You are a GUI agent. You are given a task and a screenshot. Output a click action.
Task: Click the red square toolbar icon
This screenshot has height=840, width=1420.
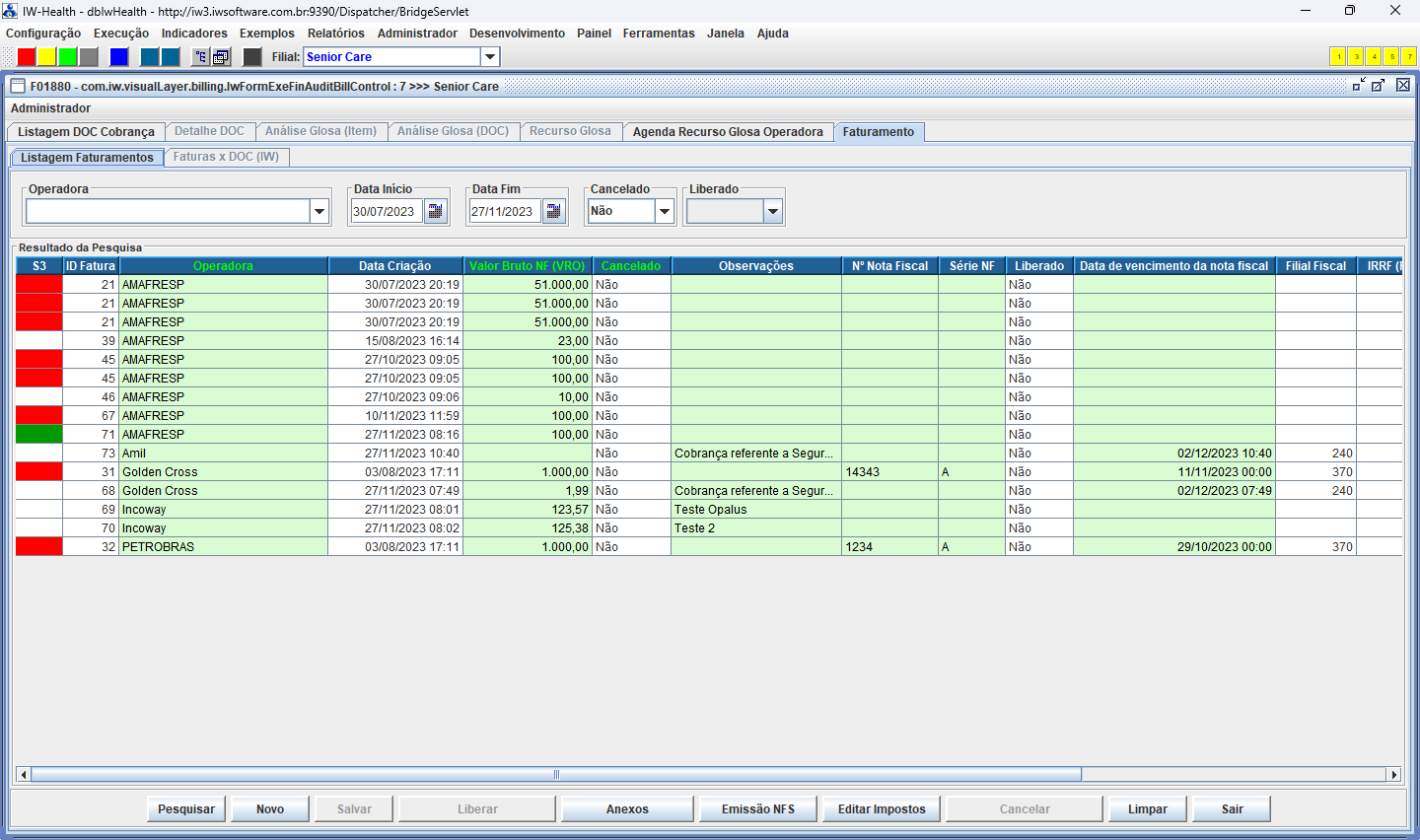27,57
